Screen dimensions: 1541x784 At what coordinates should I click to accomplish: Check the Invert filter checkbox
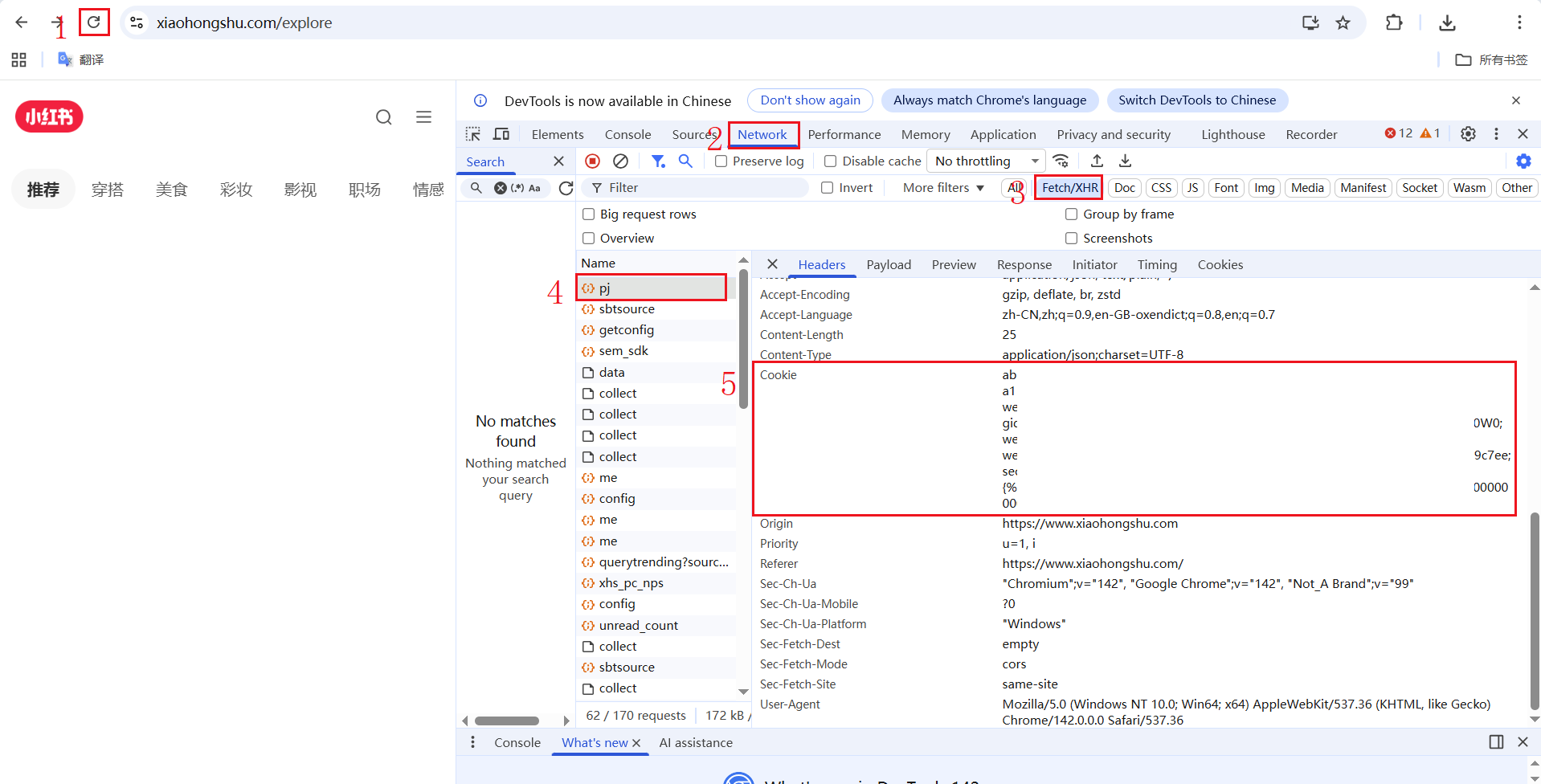(827, 188)
